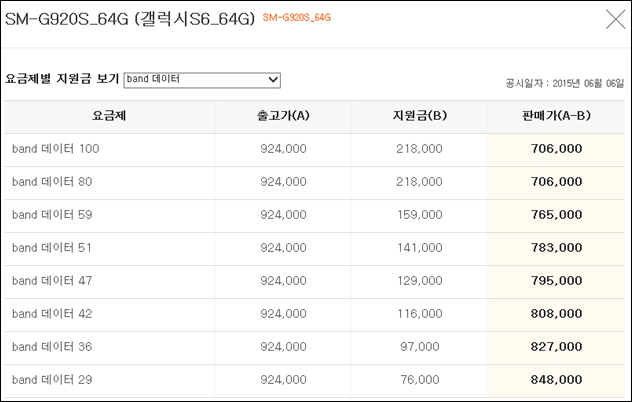Click the 공시일자 2015년 06월 06일 text

[x=565, y=83]
